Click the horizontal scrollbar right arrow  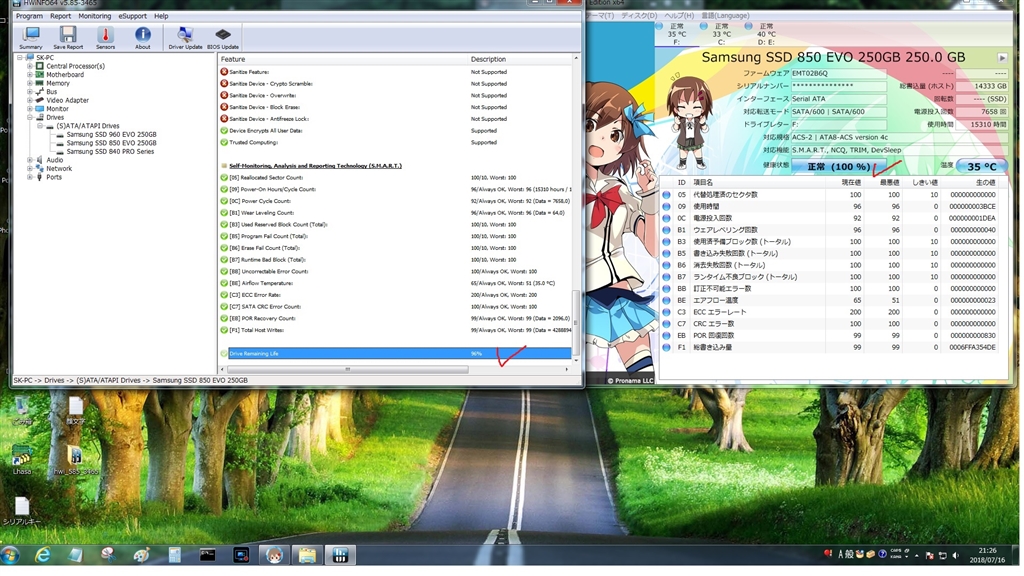(x=566, y=369)
